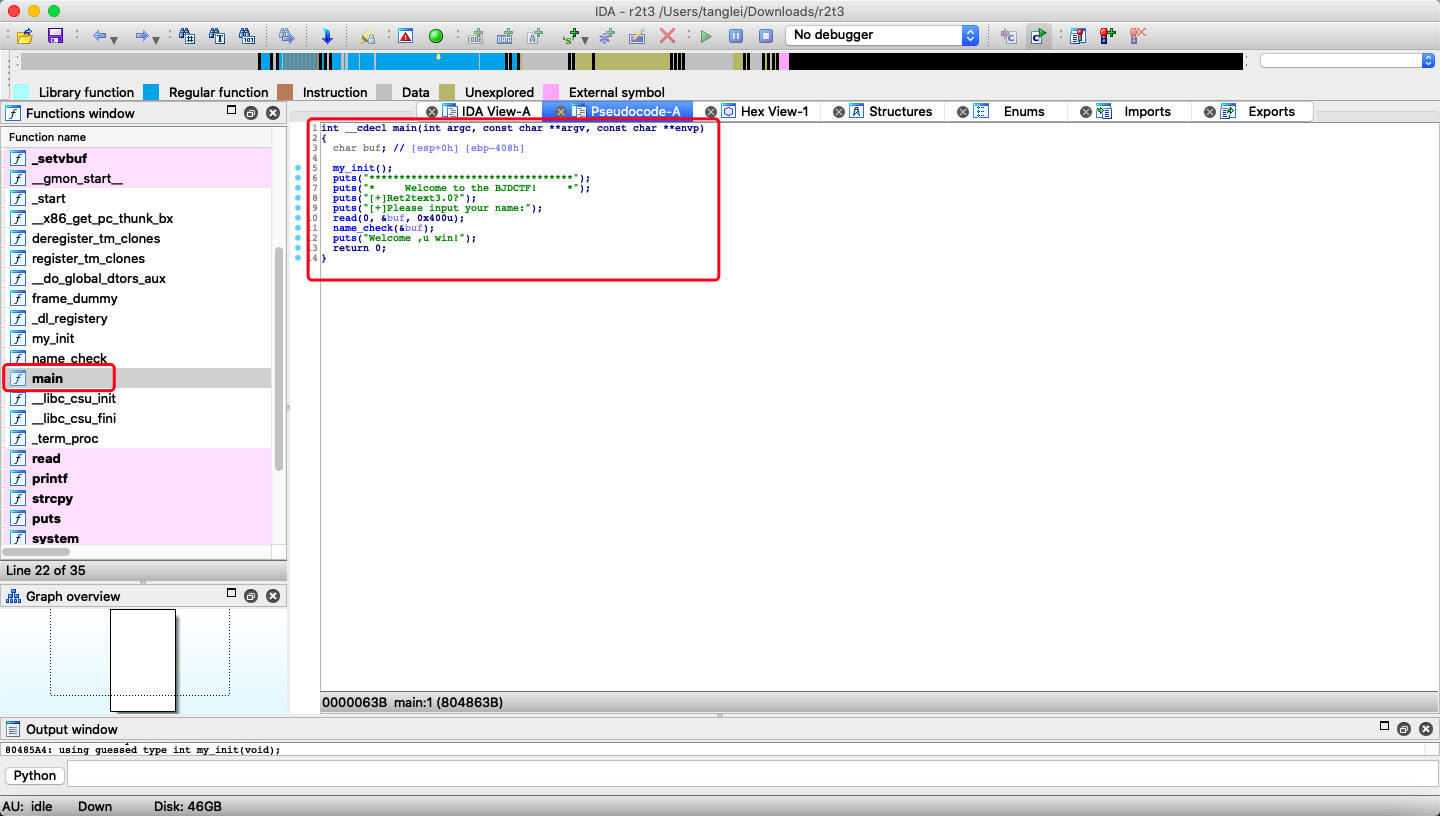Click the string type 's' plus icon
The height and width of the screenshot is (816, 1440).
pyautogui.click(x=571, y=36)
